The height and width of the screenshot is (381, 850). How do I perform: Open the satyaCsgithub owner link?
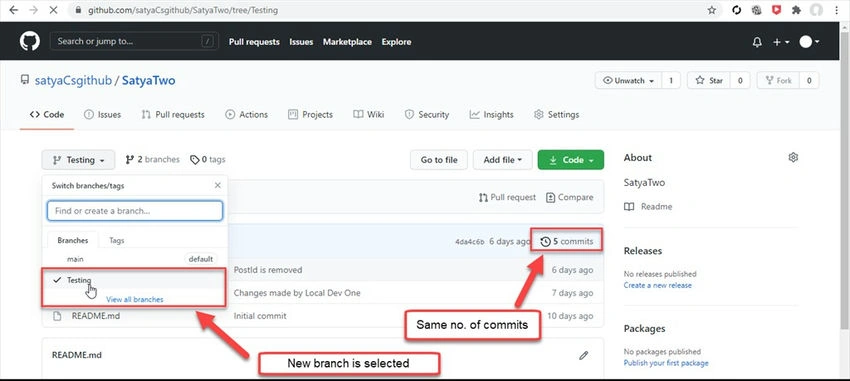click(73, 81)
